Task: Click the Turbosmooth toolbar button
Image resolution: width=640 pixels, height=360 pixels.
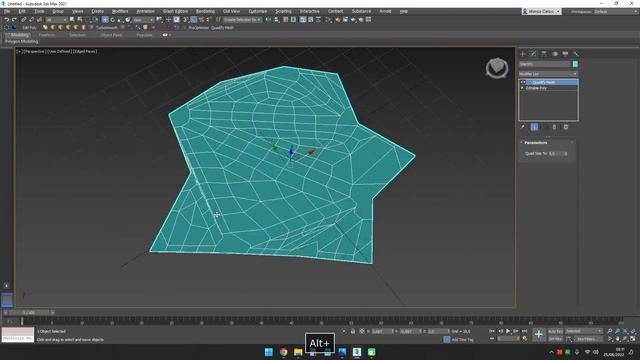Action: click(x=107, y=28)
